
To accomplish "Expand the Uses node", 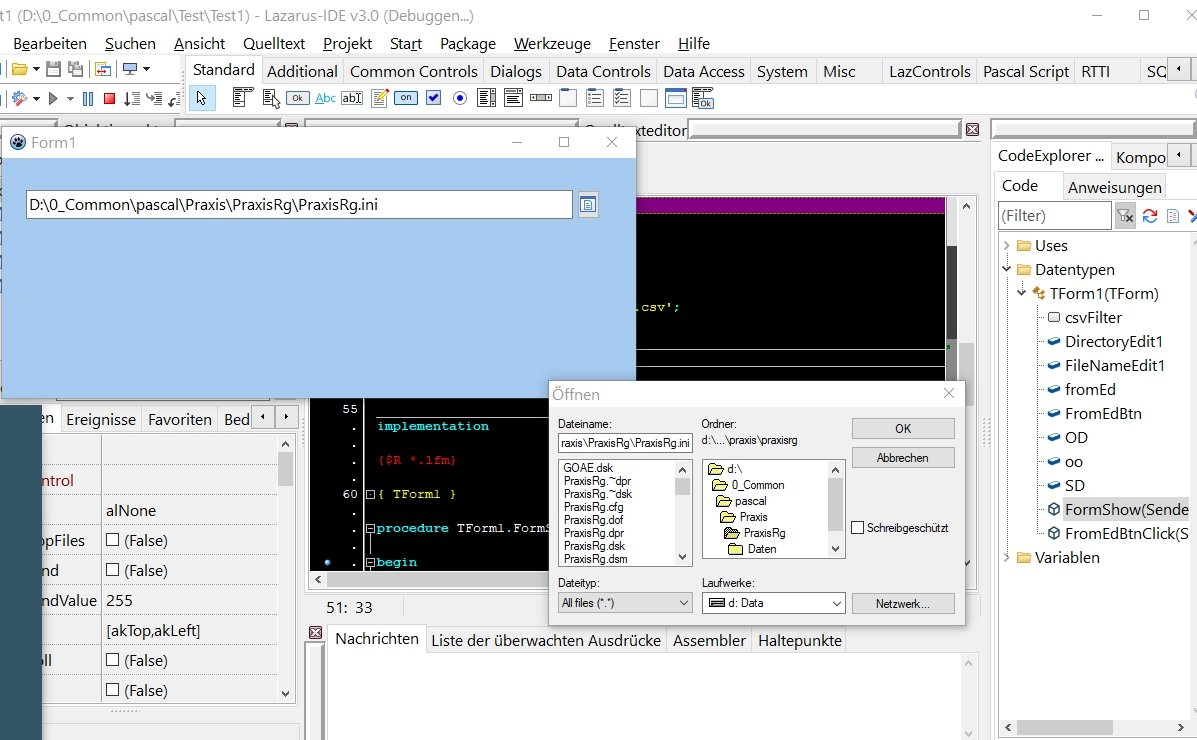I will tap(1006, 245).
